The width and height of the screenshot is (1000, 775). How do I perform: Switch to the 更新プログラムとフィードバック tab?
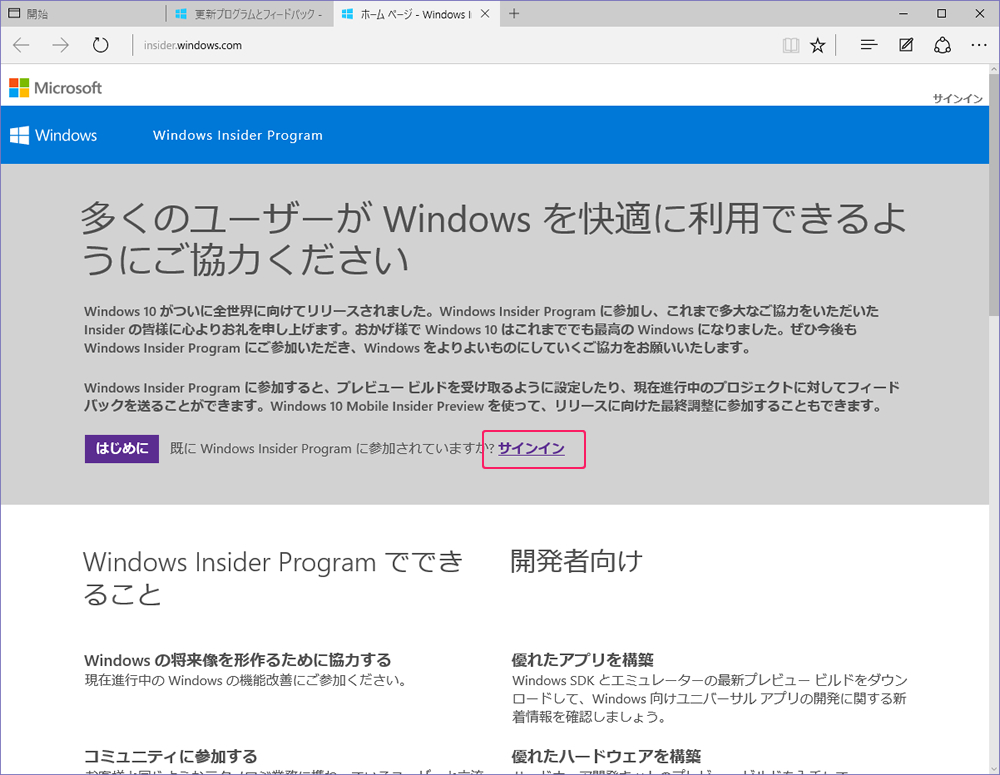249,13
